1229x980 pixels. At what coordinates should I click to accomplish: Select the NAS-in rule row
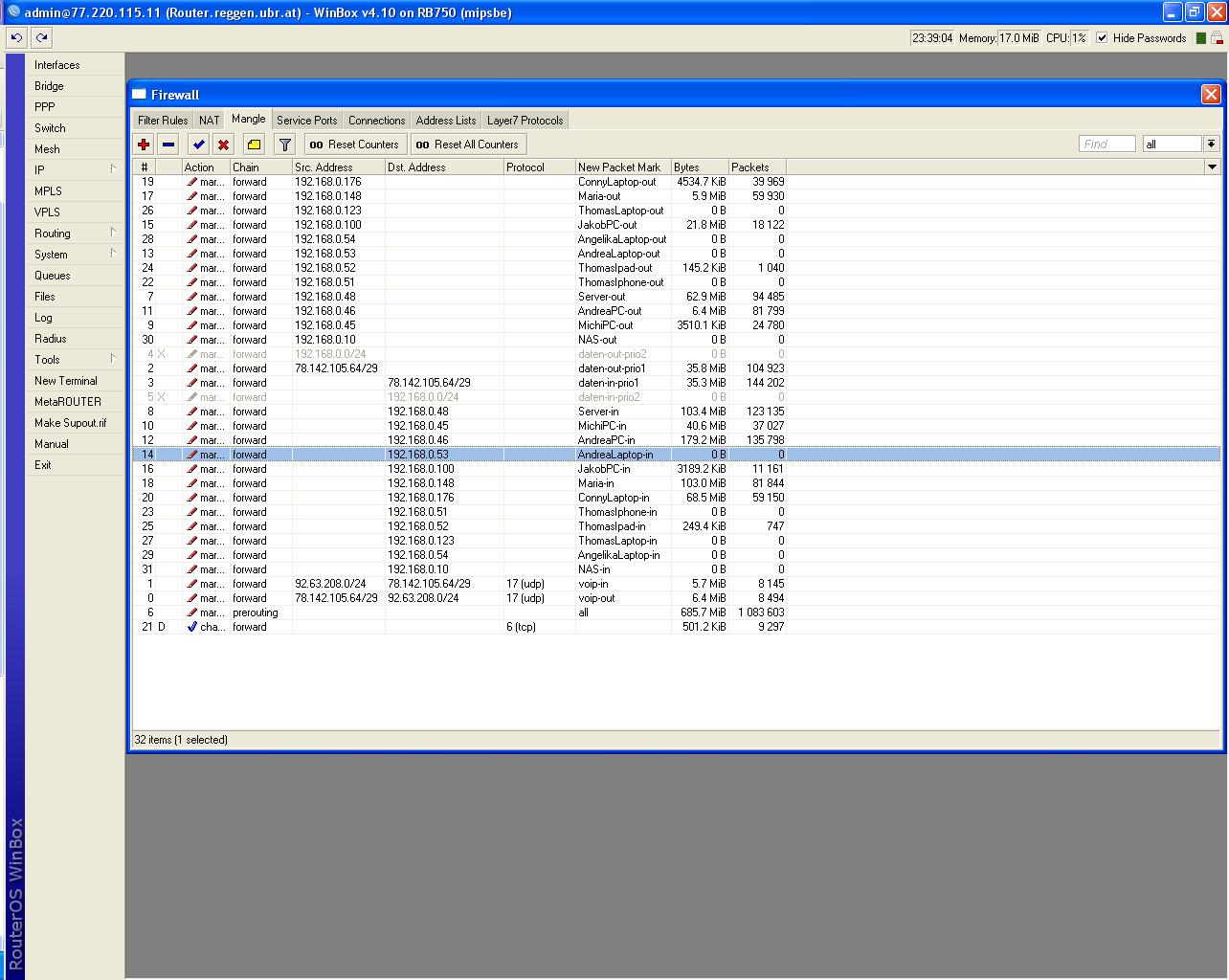tap(677, 569)
